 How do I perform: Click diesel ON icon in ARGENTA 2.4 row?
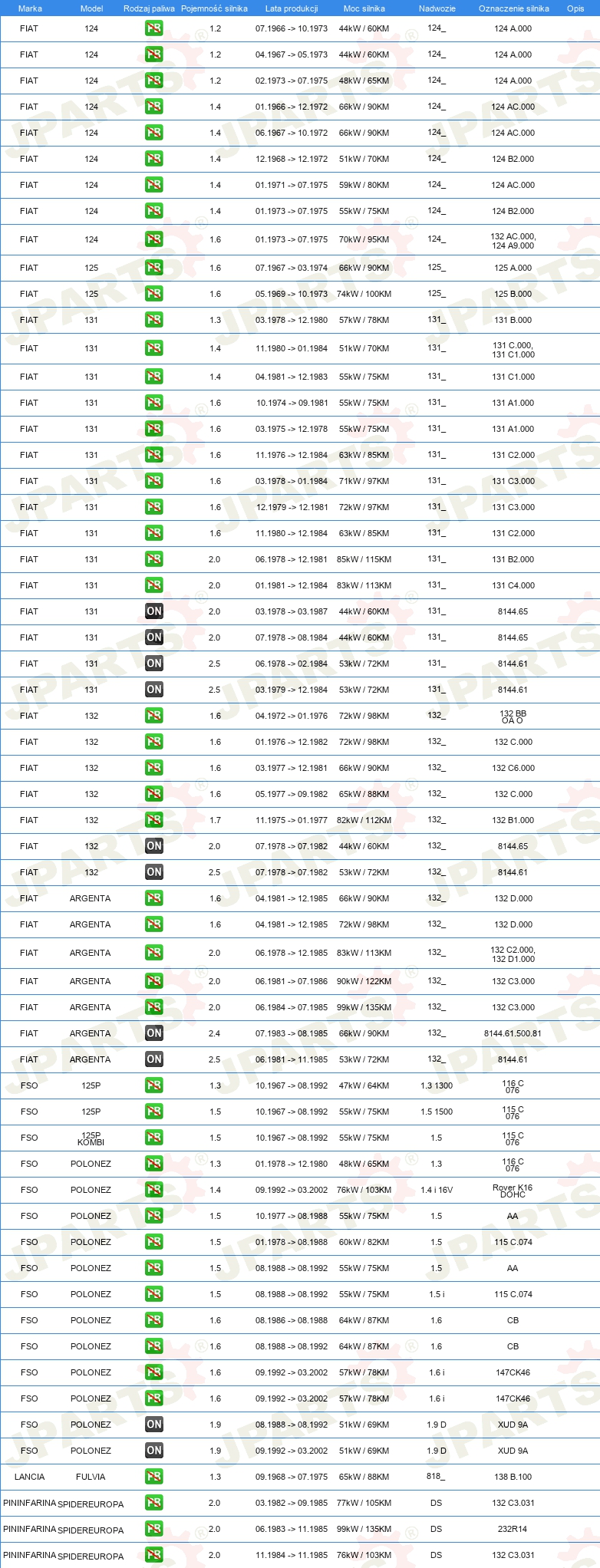(x=154, y=1033)
